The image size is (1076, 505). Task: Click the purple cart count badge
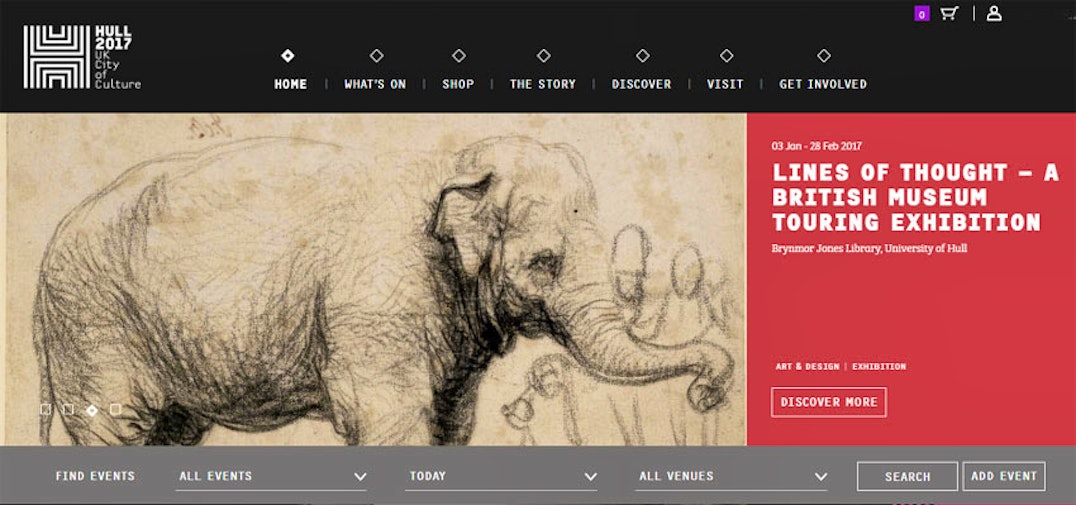tap(922, 14)
